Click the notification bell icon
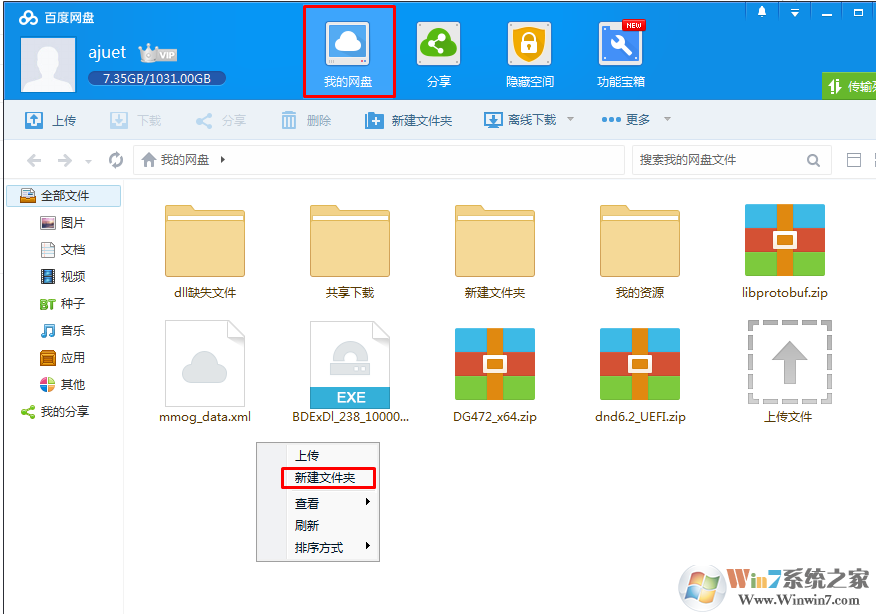 [x=761, y=12]
